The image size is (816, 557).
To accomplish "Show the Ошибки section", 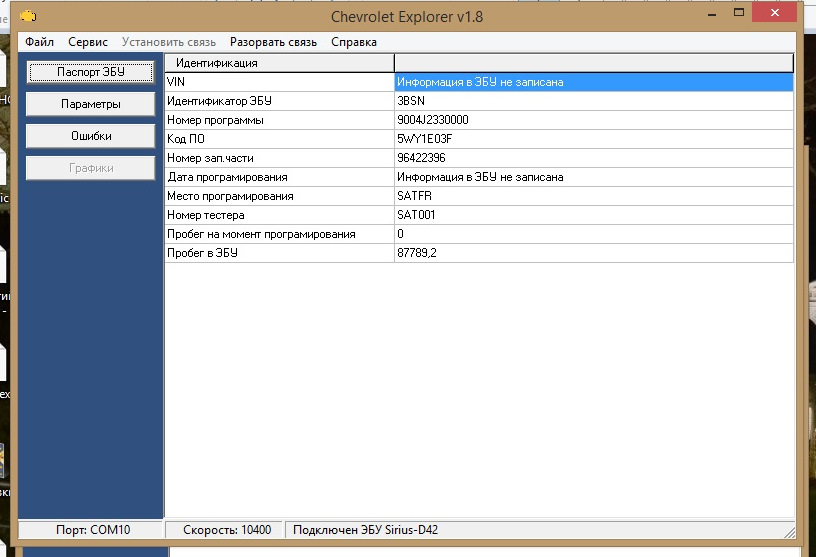I will pyautogui.click(x=91, y=136).
